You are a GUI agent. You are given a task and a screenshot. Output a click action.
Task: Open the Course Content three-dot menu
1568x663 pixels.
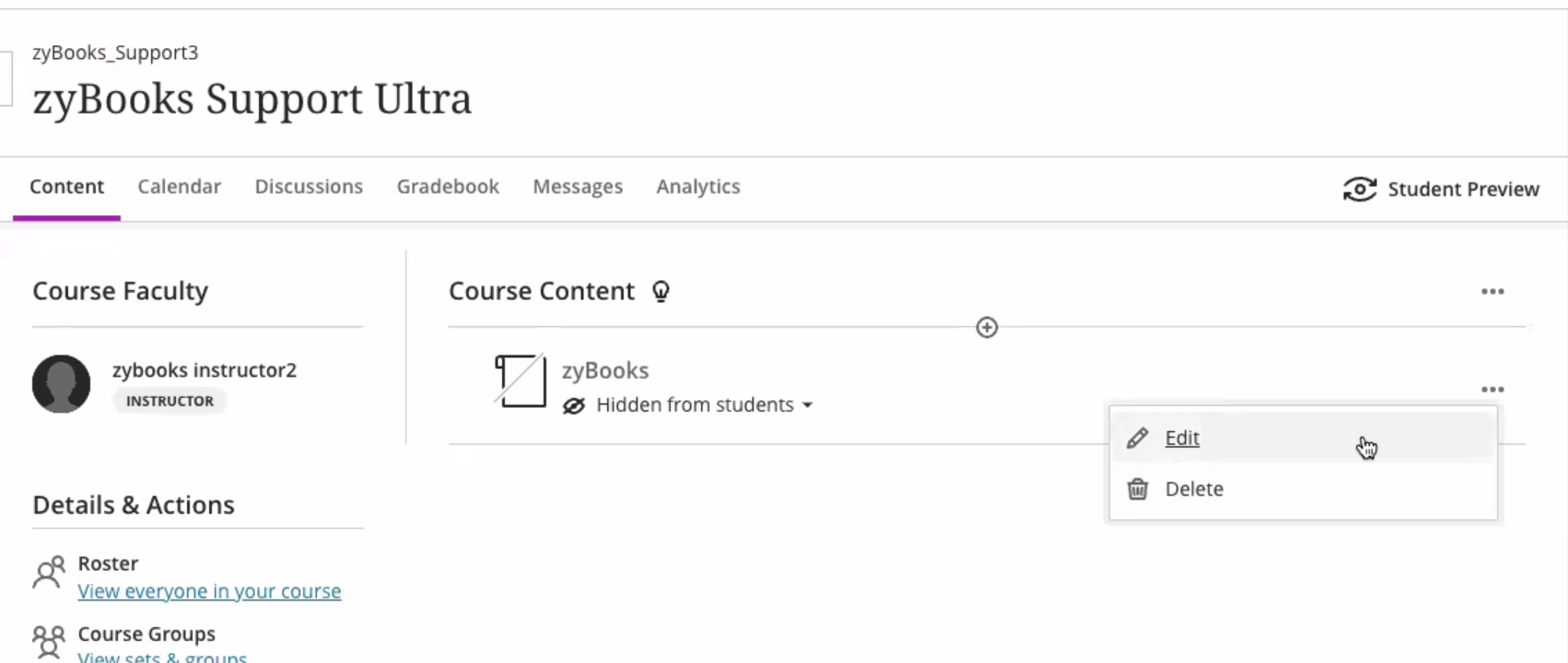click(1492, 292)
